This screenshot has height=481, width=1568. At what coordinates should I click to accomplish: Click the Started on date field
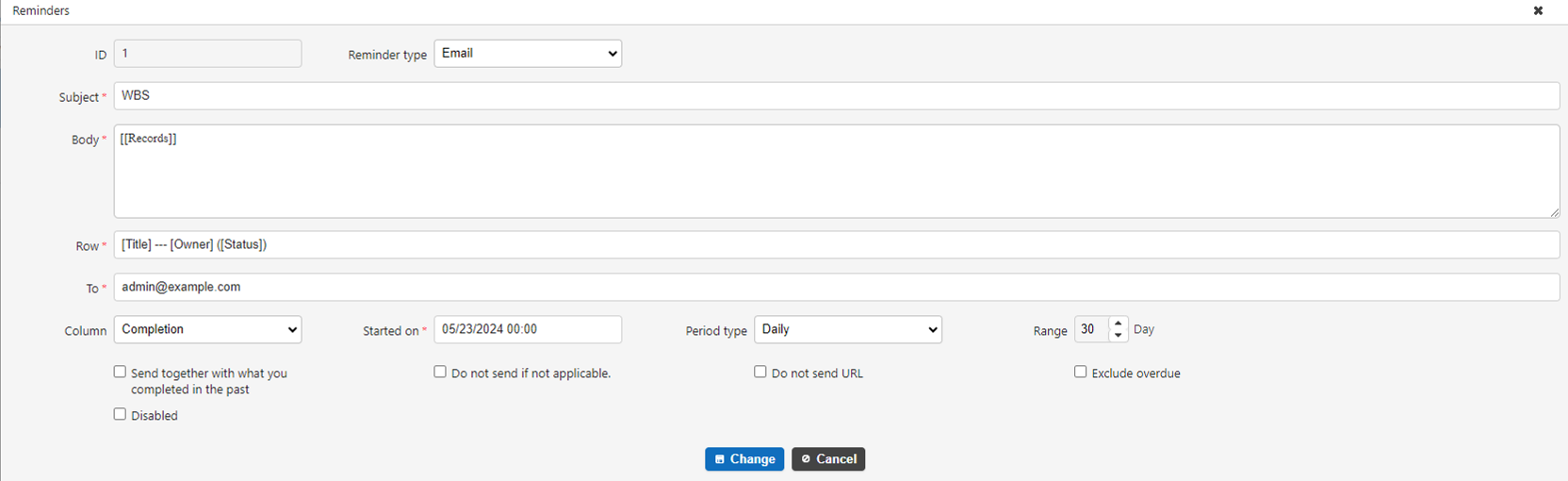[528, 329]
